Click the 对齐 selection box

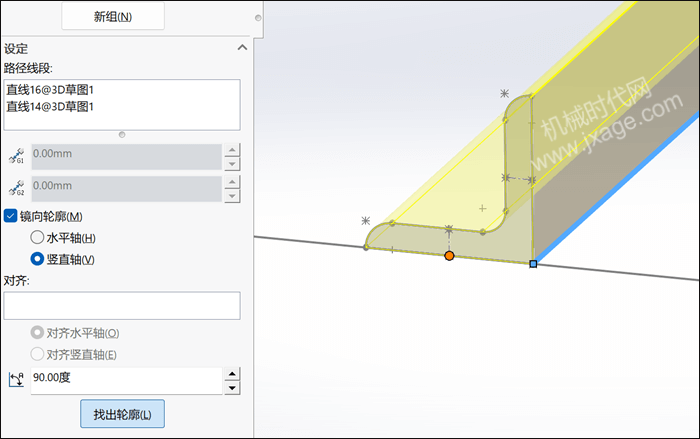point(122,305)
